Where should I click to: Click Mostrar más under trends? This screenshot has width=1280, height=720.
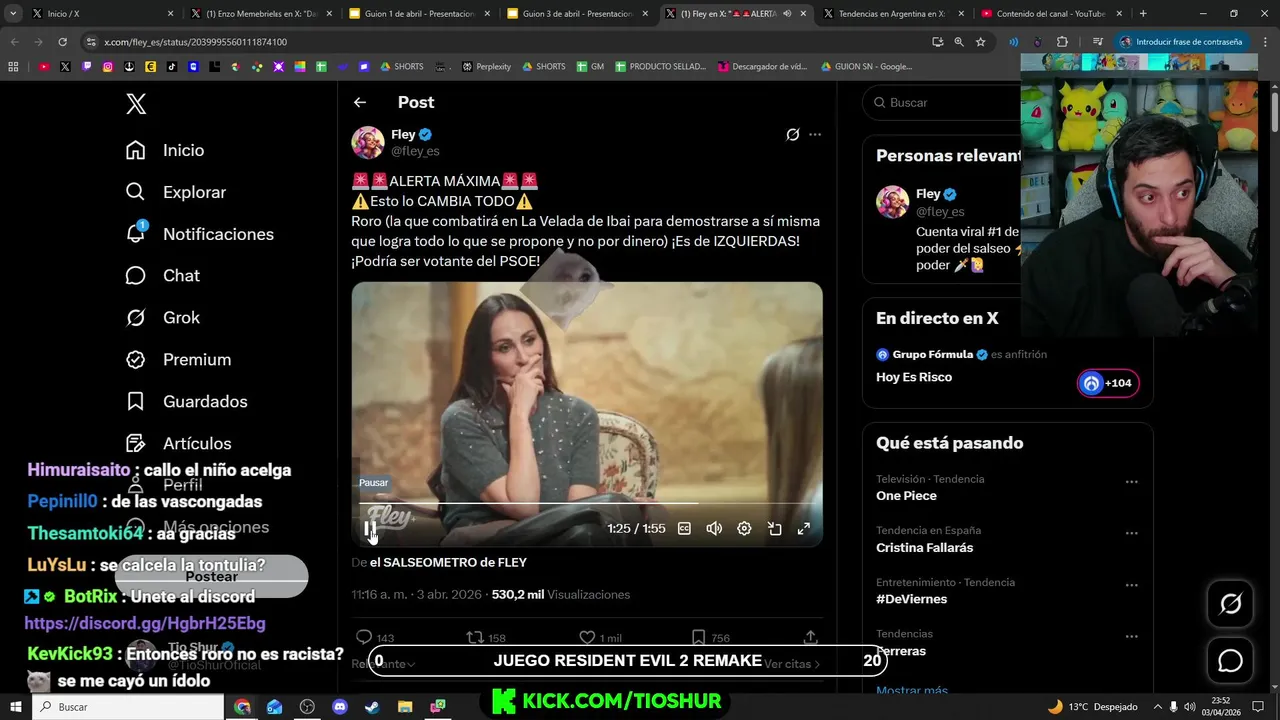(912, 690)
